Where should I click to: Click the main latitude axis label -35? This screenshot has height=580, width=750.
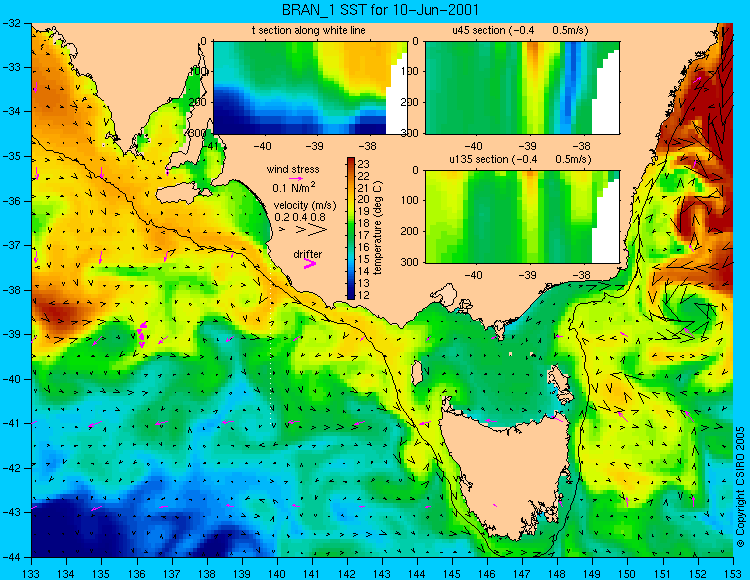pos(11,156)
